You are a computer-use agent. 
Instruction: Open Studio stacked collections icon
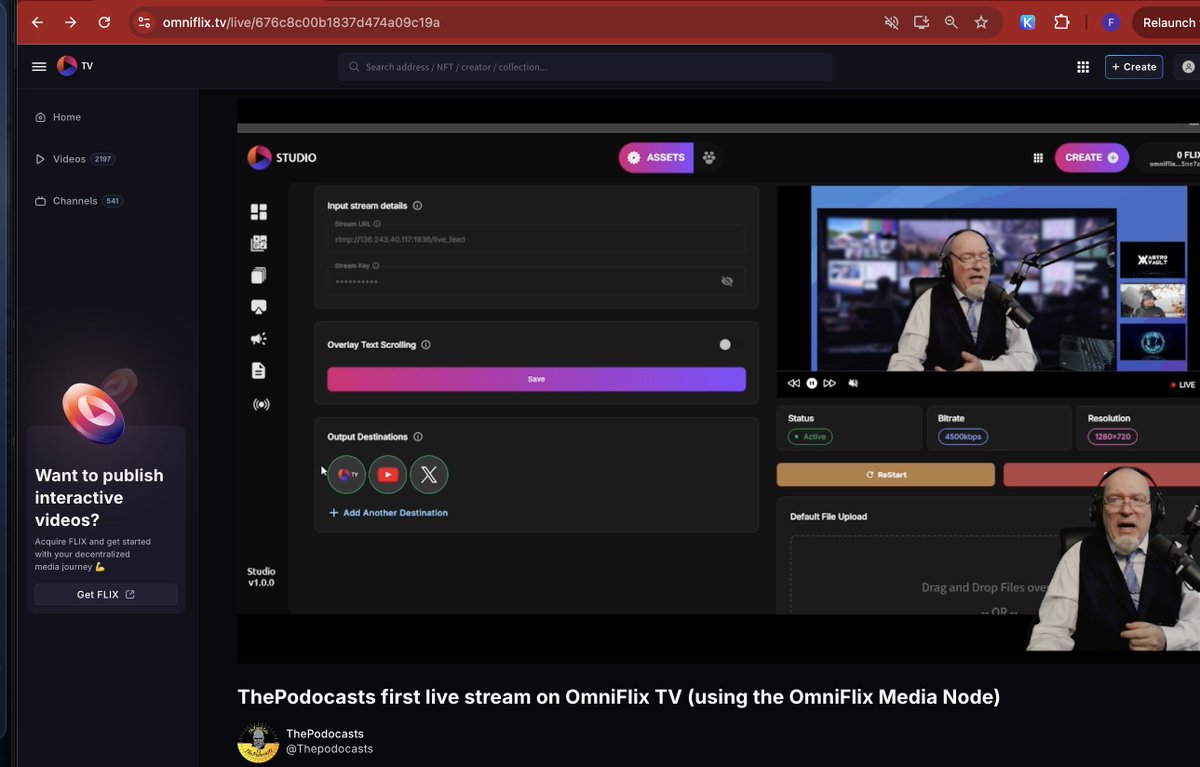(259, 275)
